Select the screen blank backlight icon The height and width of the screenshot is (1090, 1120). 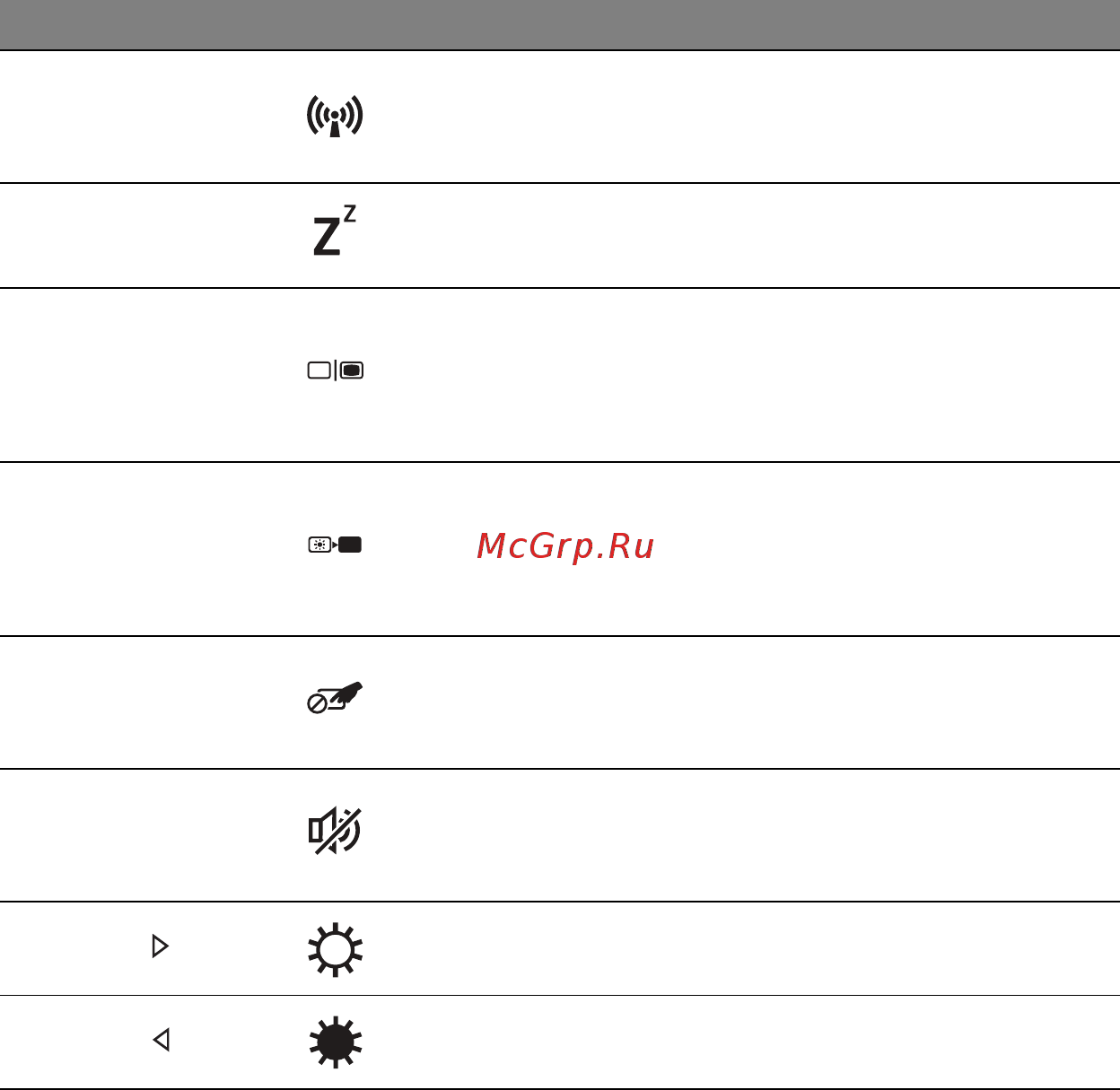coord(335,545)
